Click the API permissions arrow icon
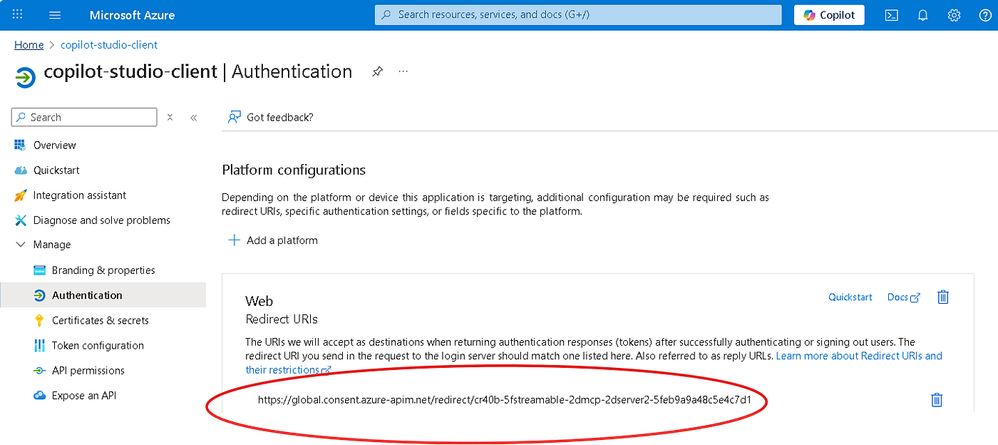 (39, 371)
